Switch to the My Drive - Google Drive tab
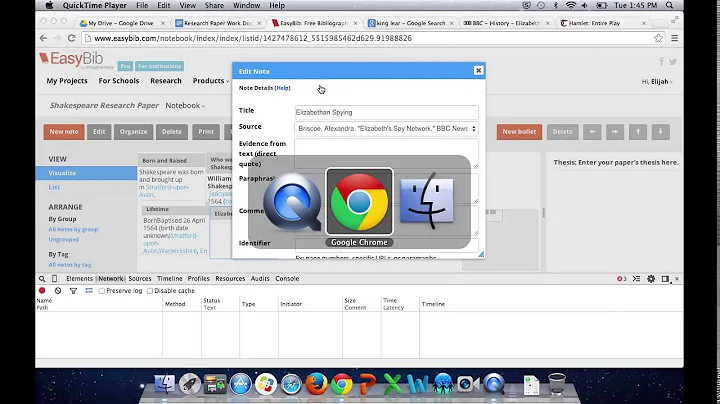Image resolution: width=720 pixels, height=404 pixels. pyautogui.click(x=122, y=23)
